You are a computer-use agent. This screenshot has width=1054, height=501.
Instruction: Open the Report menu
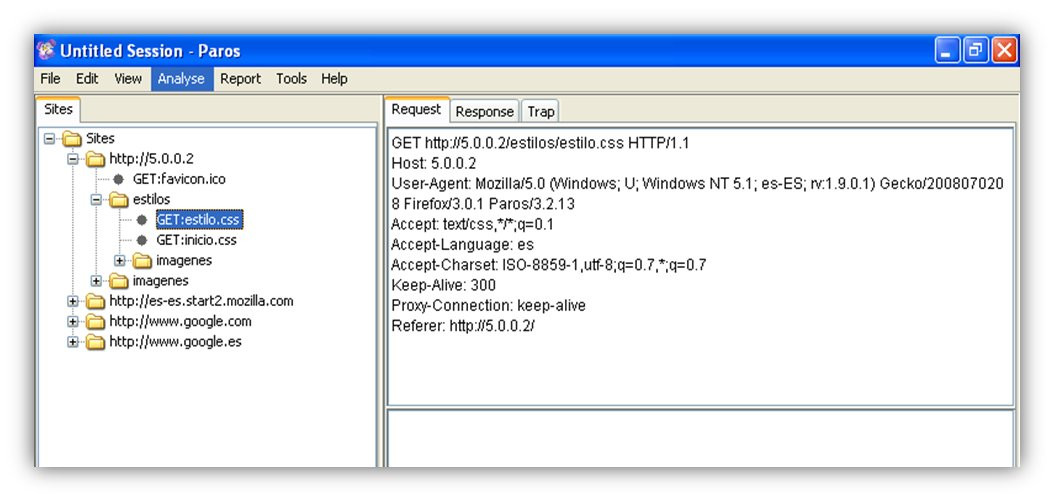click(x=240, y=79)
